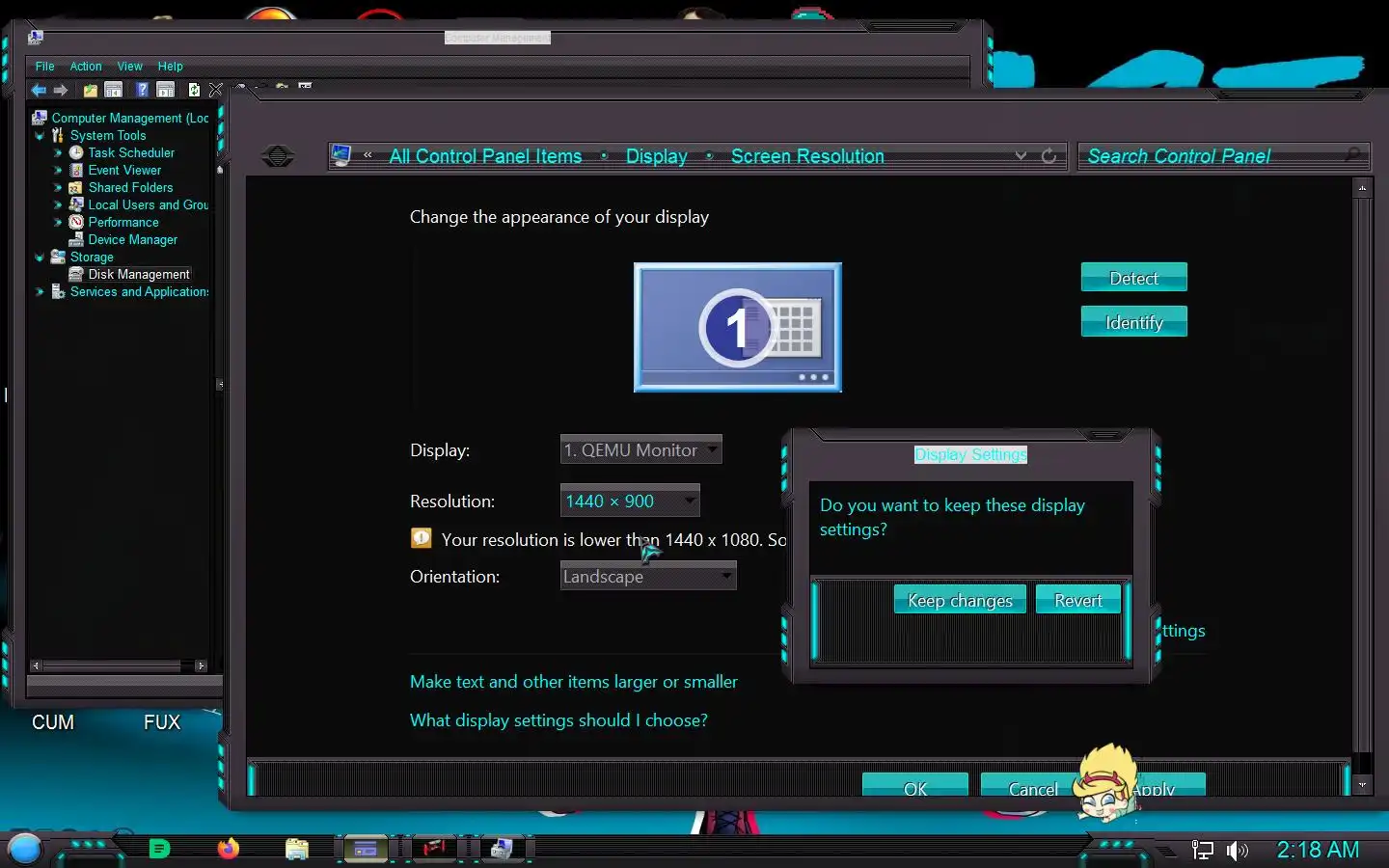Go to Display breadcrumb
Image resolution: width=1389 pixels, height=868 pixels.
coord(657,156)
